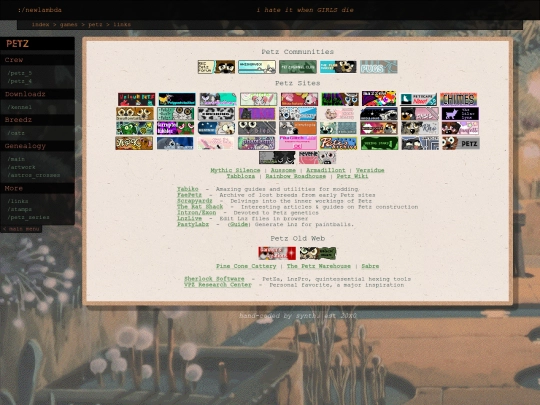Open /catz under Breedz

[x=16, y=133]
